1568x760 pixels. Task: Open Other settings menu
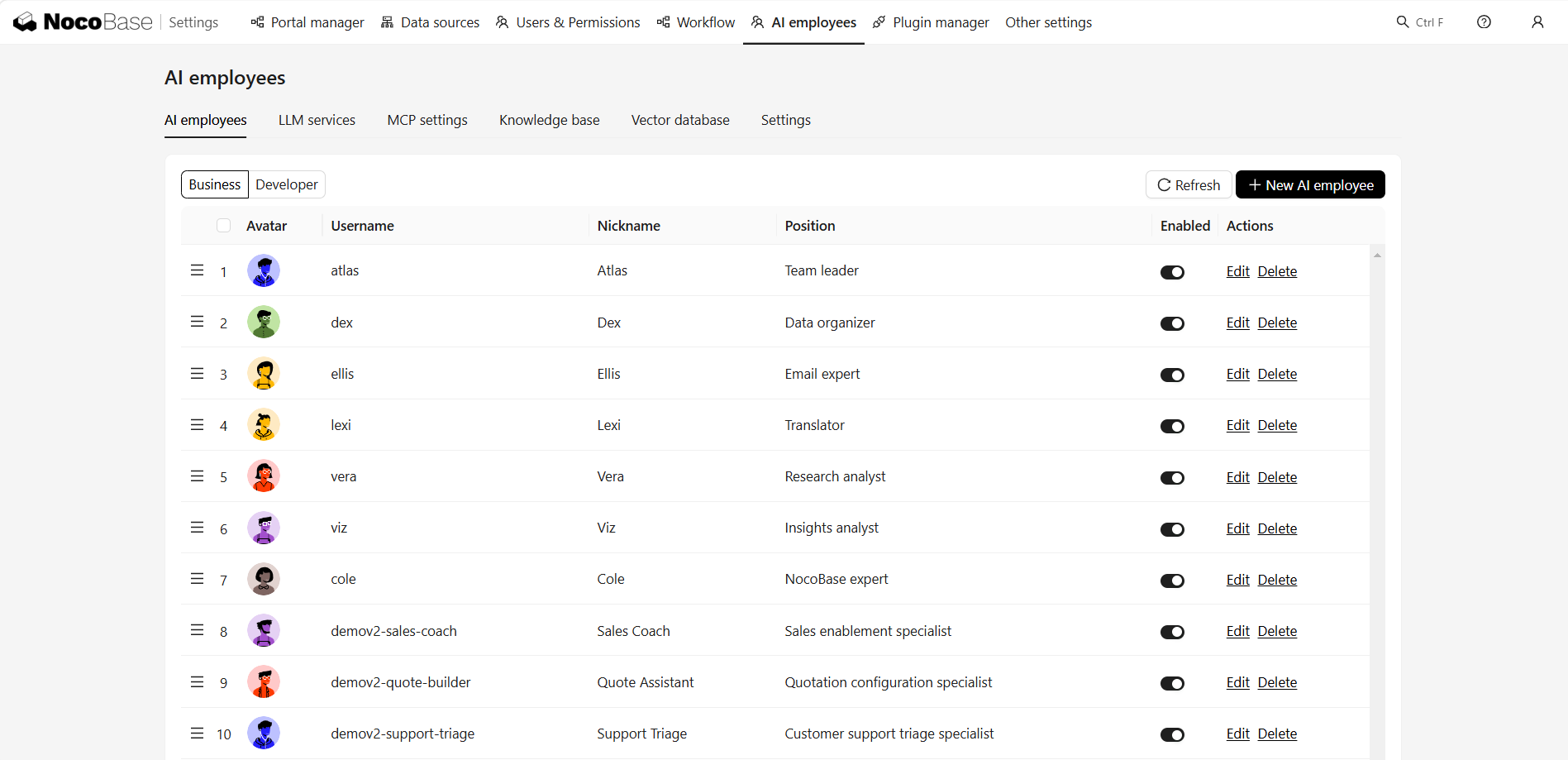click(x=1048, y=22)
